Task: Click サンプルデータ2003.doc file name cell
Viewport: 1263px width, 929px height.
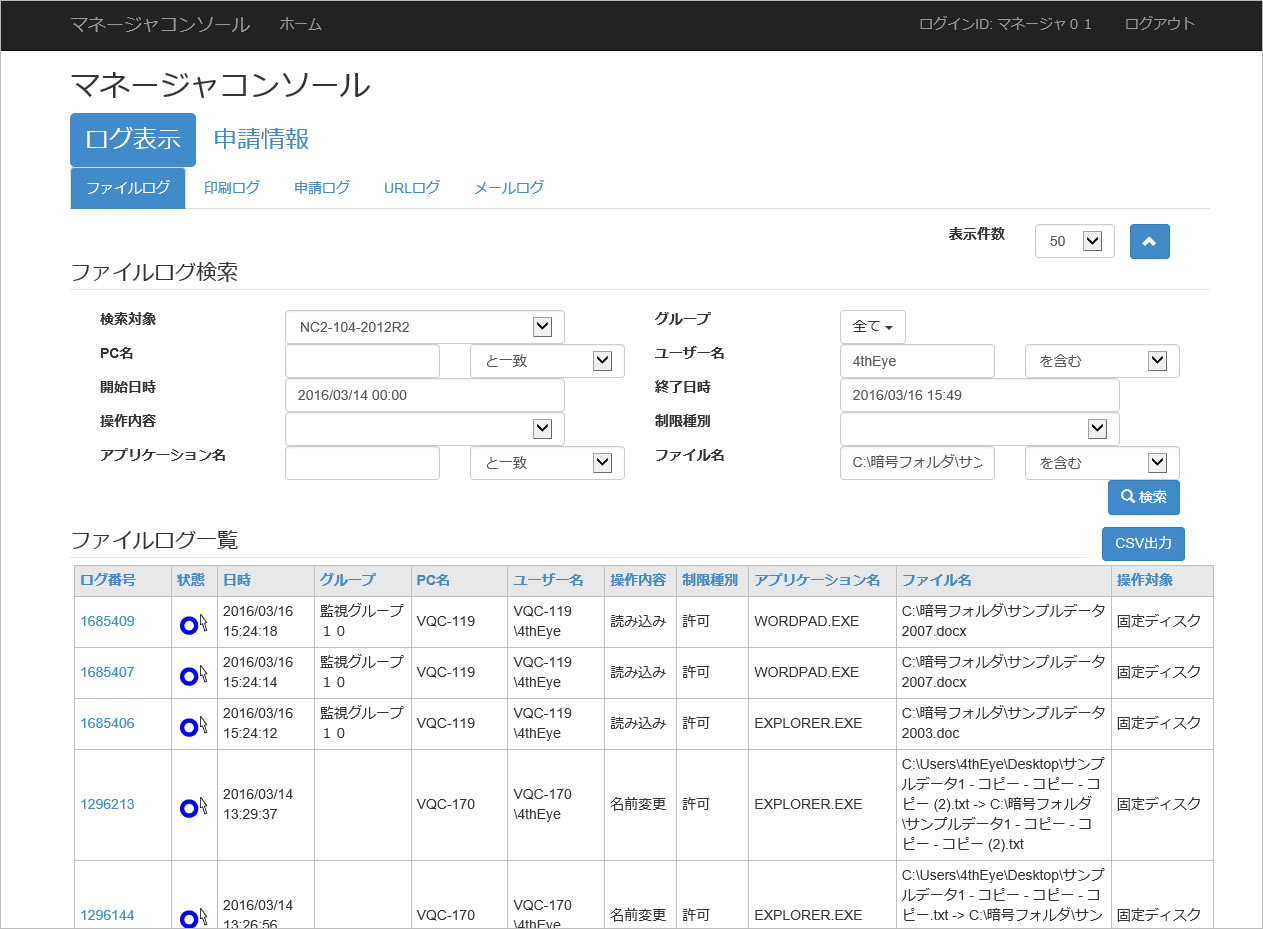Action: [x=1003, y=723]
